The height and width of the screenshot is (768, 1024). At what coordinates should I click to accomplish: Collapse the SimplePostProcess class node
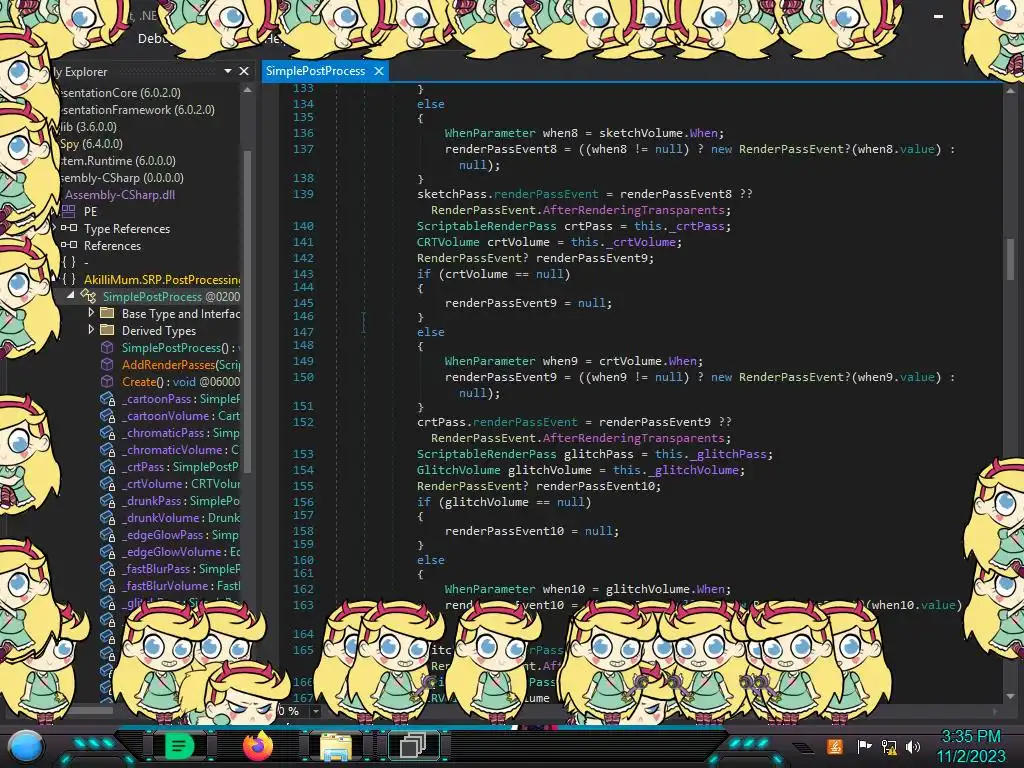[x=71, y=295]
